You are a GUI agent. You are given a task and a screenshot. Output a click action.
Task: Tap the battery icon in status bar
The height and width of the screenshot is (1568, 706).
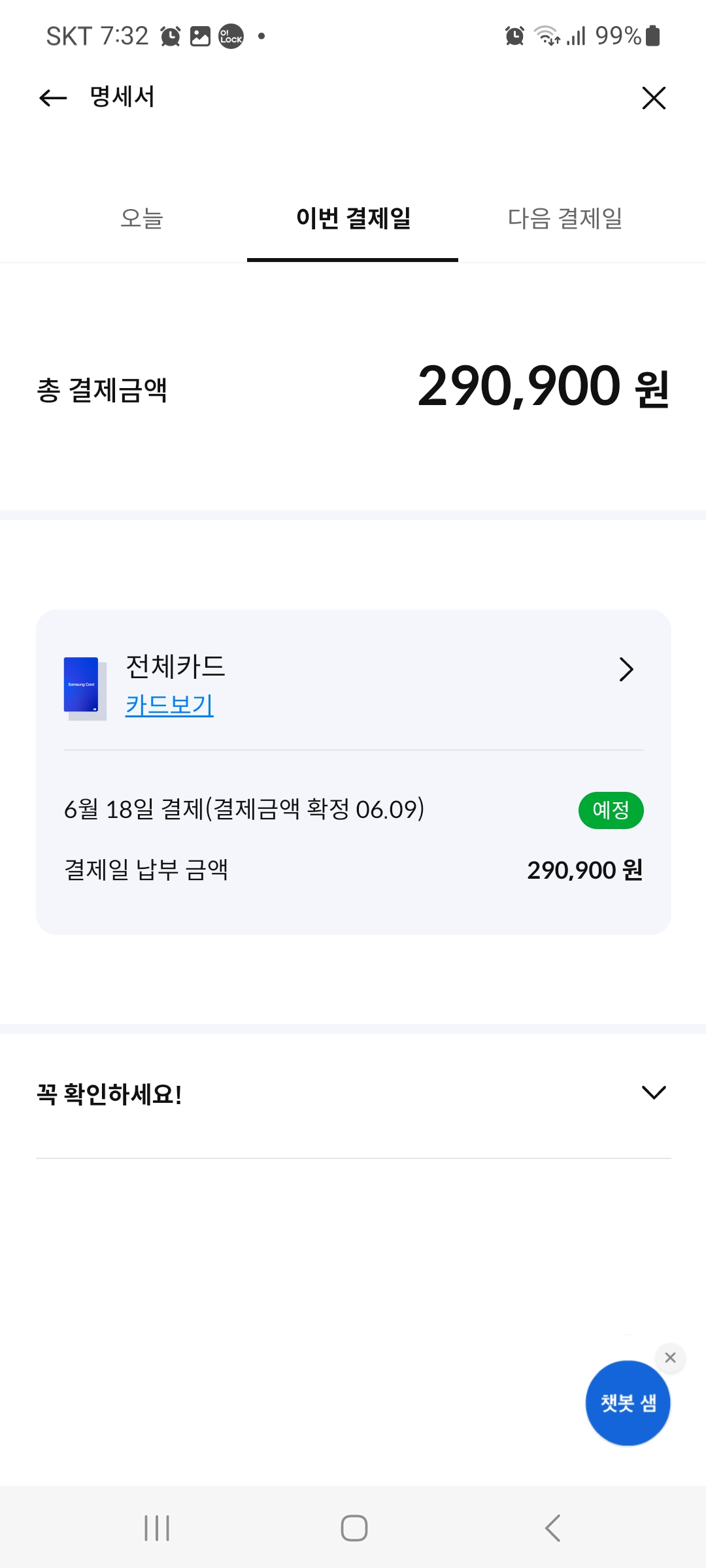[x=652, y=36]
